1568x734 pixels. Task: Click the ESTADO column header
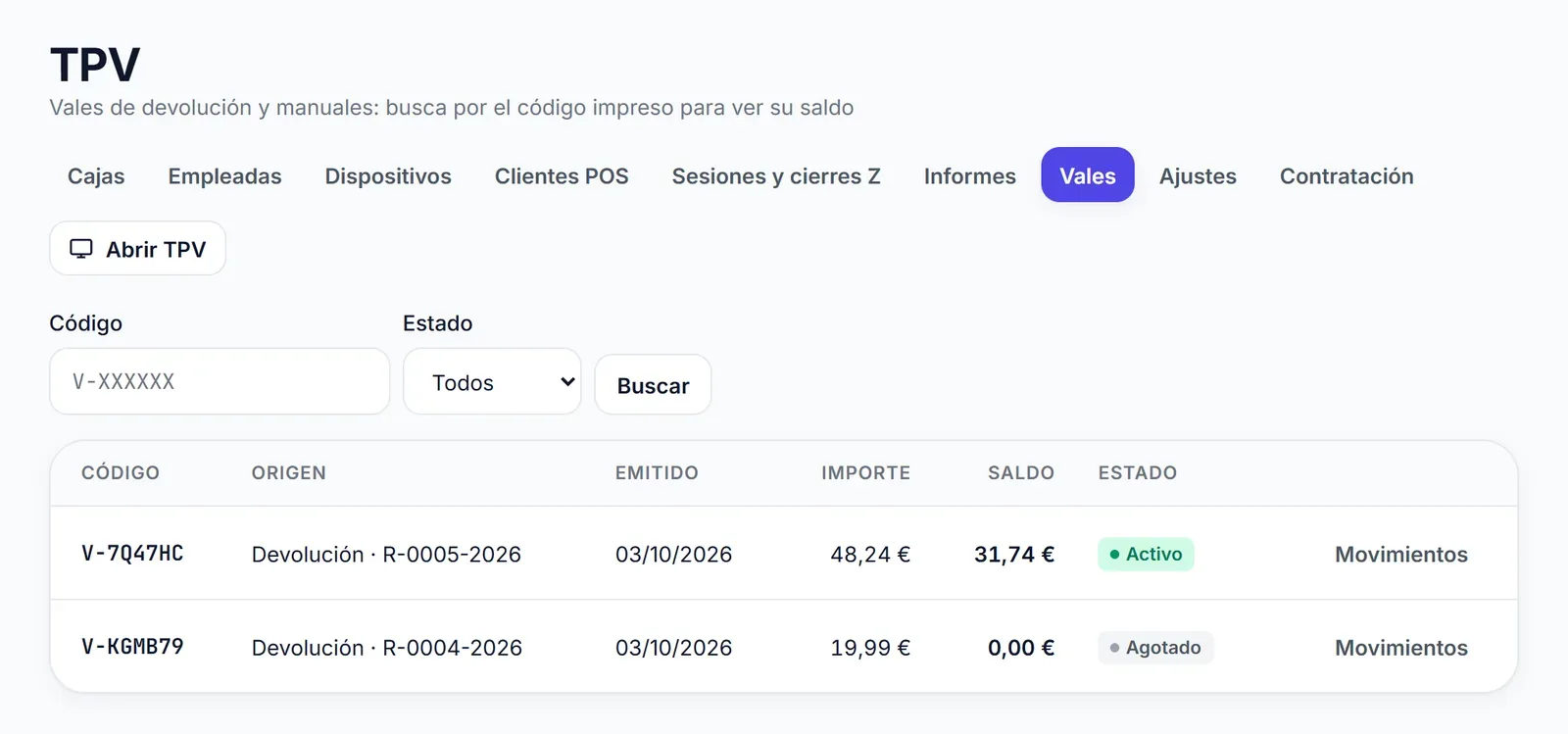[1138, 472]
